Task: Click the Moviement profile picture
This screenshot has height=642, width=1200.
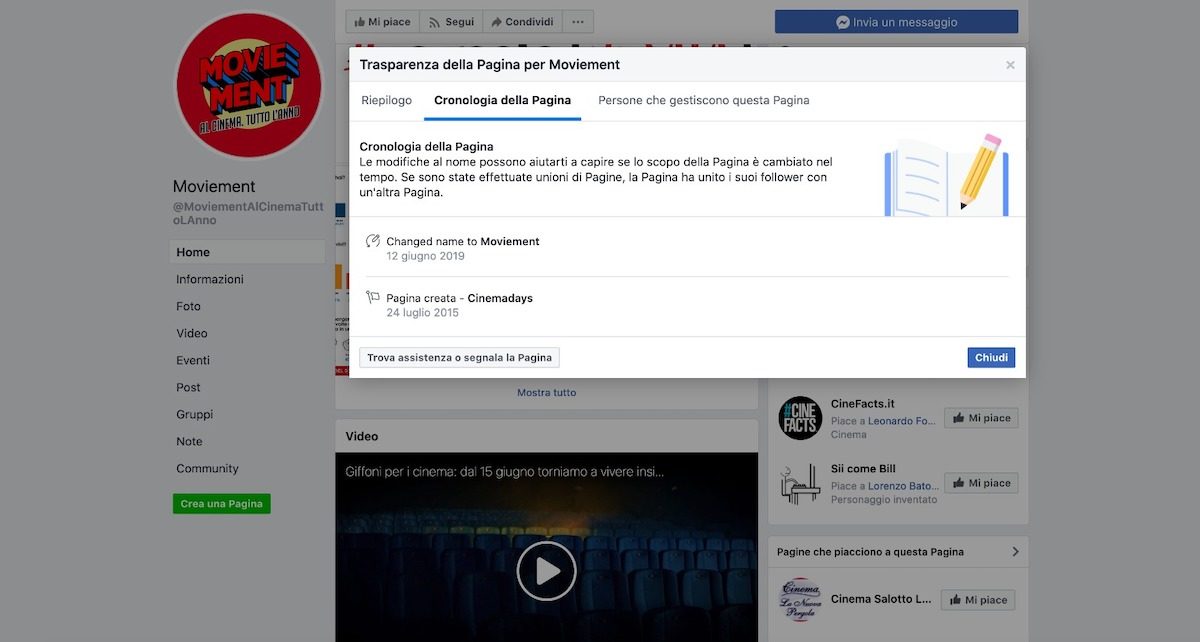Action: point(248,85)
